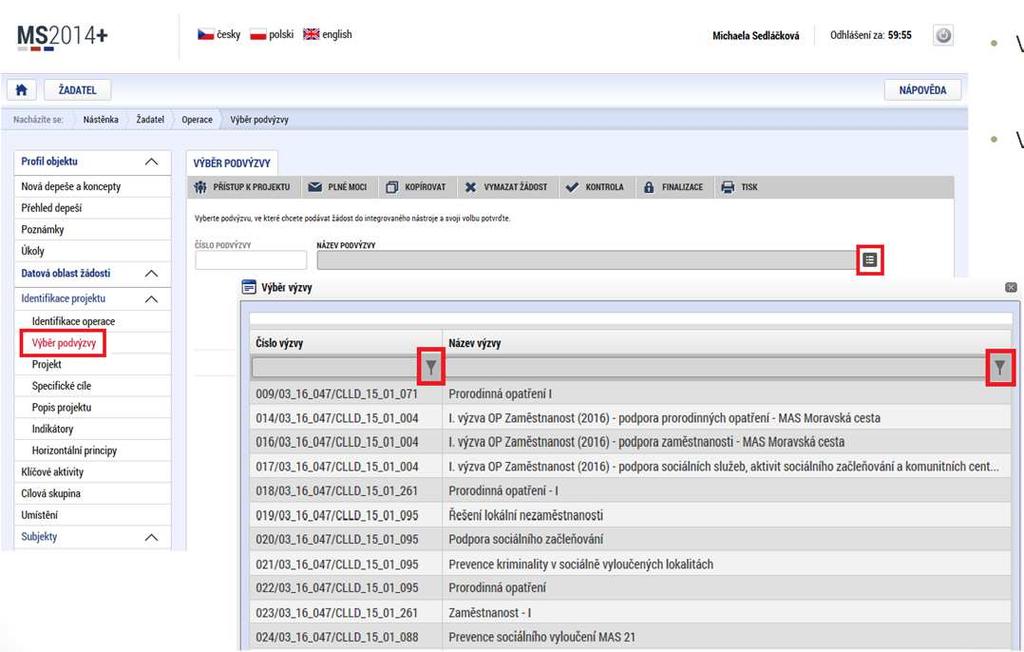Select Horizontální principy in the sidebar
This screenshot has width=1024, height=652.
tap(74, 451)
